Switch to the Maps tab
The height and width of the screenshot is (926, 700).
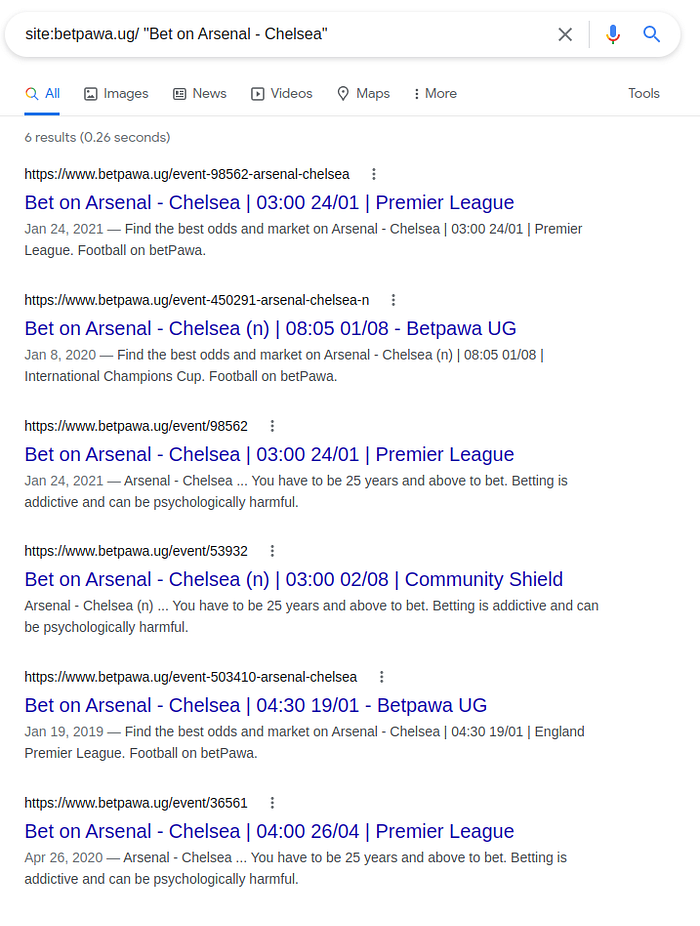(x=363, y=93)
